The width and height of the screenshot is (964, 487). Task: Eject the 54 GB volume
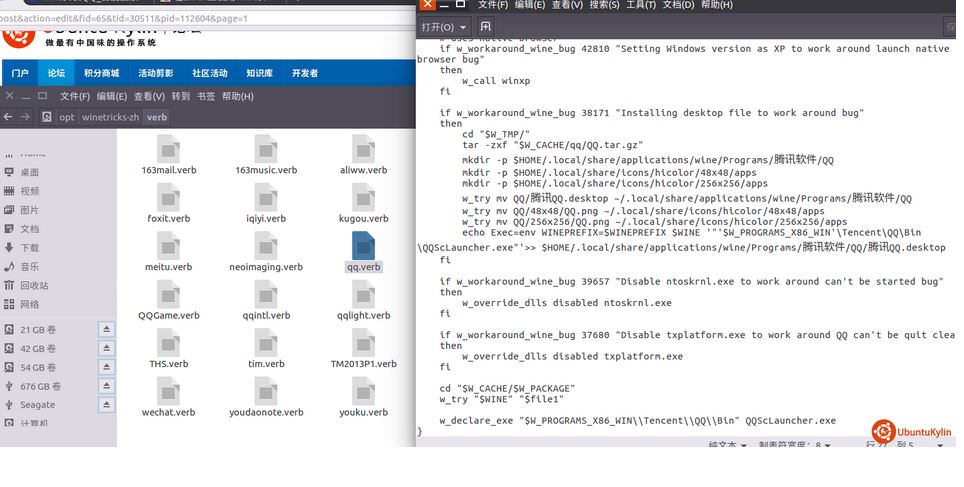106,367
